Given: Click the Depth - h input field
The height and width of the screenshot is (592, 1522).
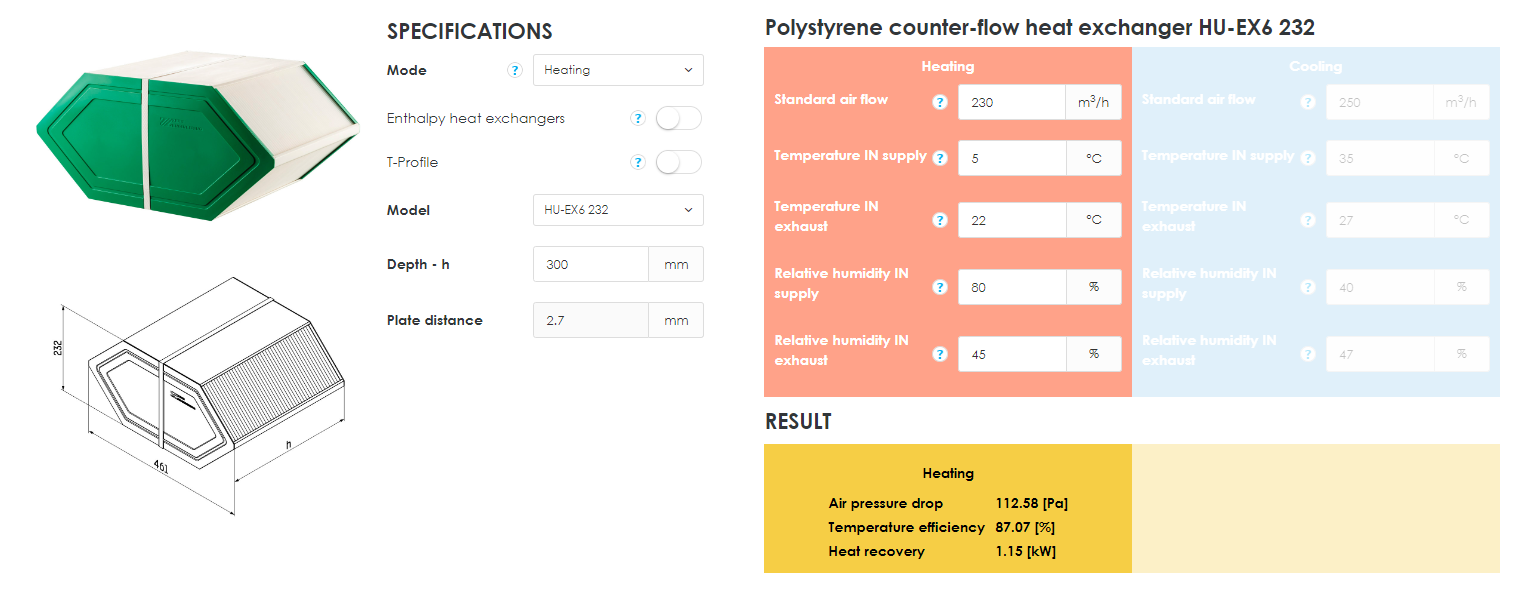Looking at the screenshot, I should (x=591, y=264).
